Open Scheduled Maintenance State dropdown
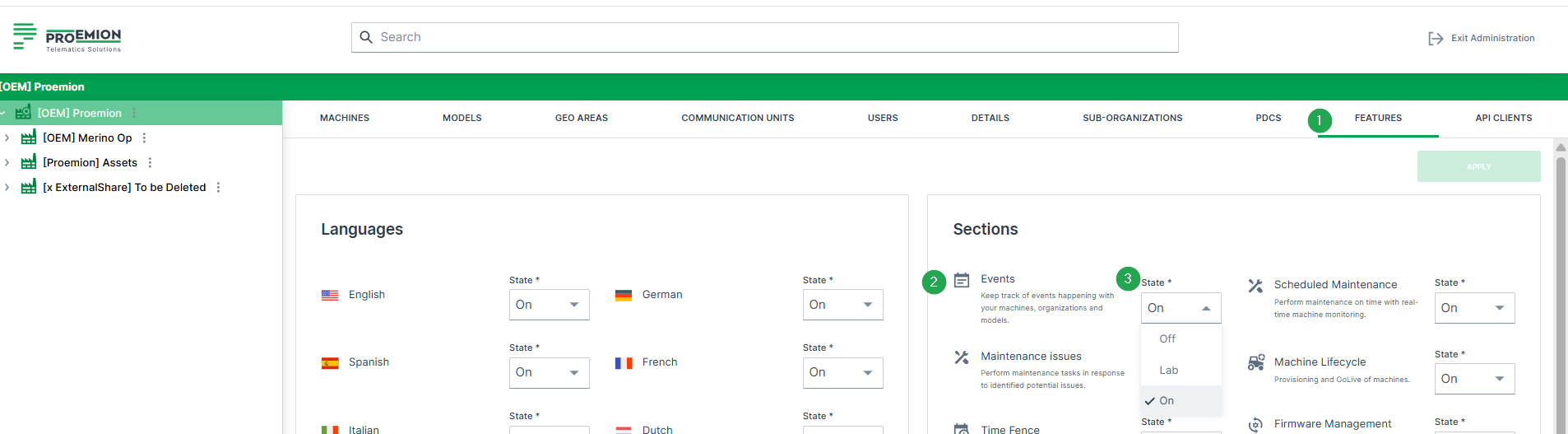The height and width of the screenshot is (434, 1568). [1474, 308]
